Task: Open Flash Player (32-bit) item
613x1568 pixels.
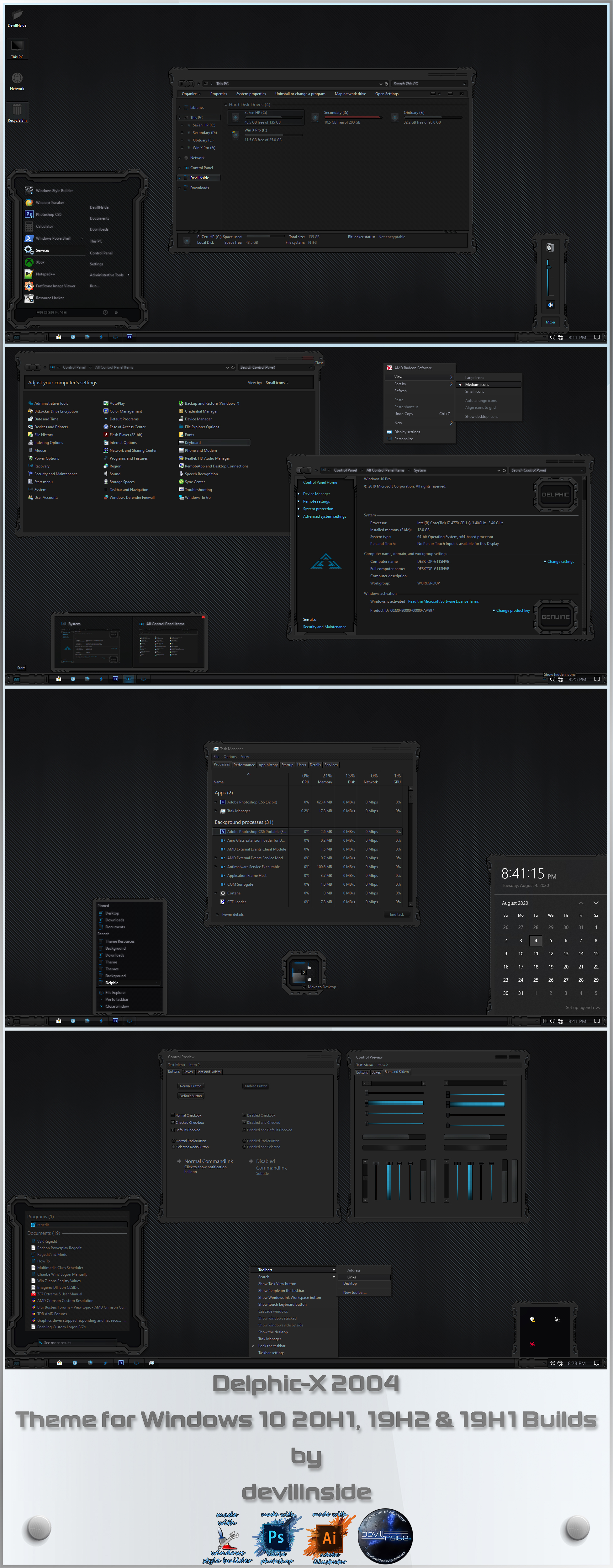Action: [123, 435]
